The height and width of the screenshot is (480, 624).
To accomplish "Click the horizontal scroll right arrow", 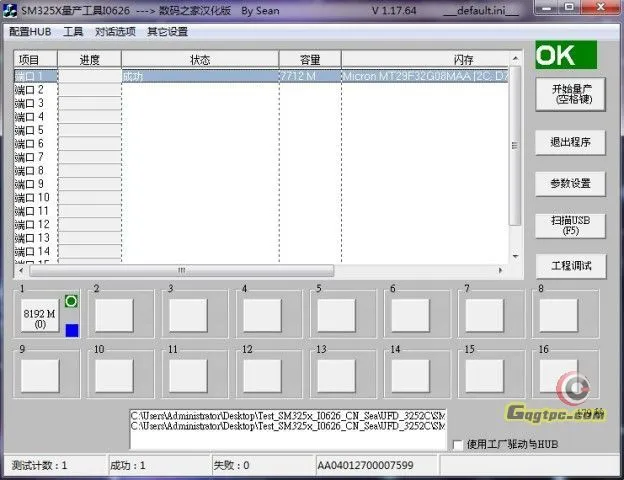I will [500, 270].
